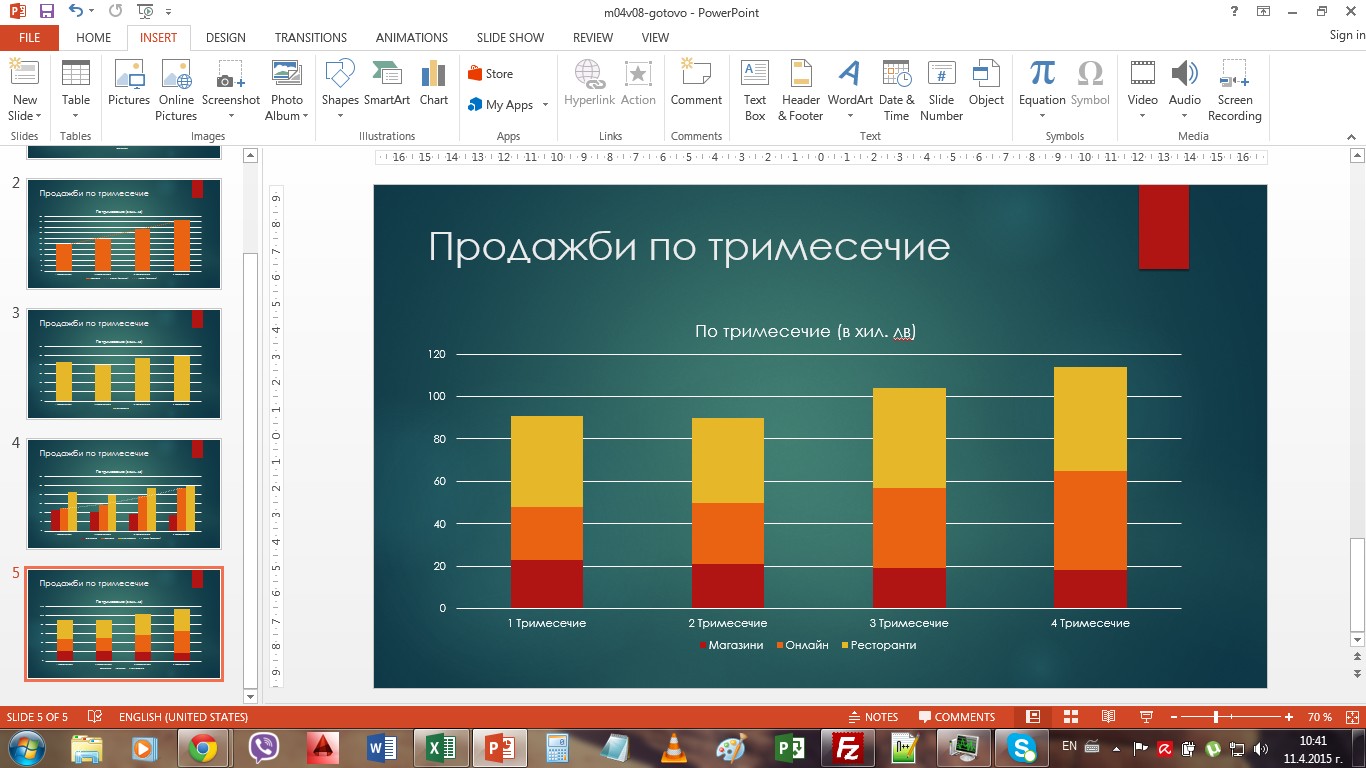1366x768 pixels.
Task: Start slide show from status bar
Action: click(x=1145, y=717)
